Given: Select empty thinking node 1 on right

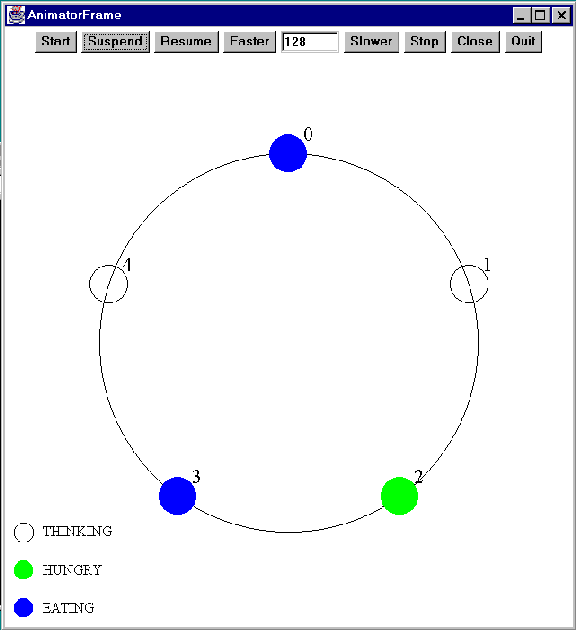Looking at the screenshot, I should click(x=469, y=284).
